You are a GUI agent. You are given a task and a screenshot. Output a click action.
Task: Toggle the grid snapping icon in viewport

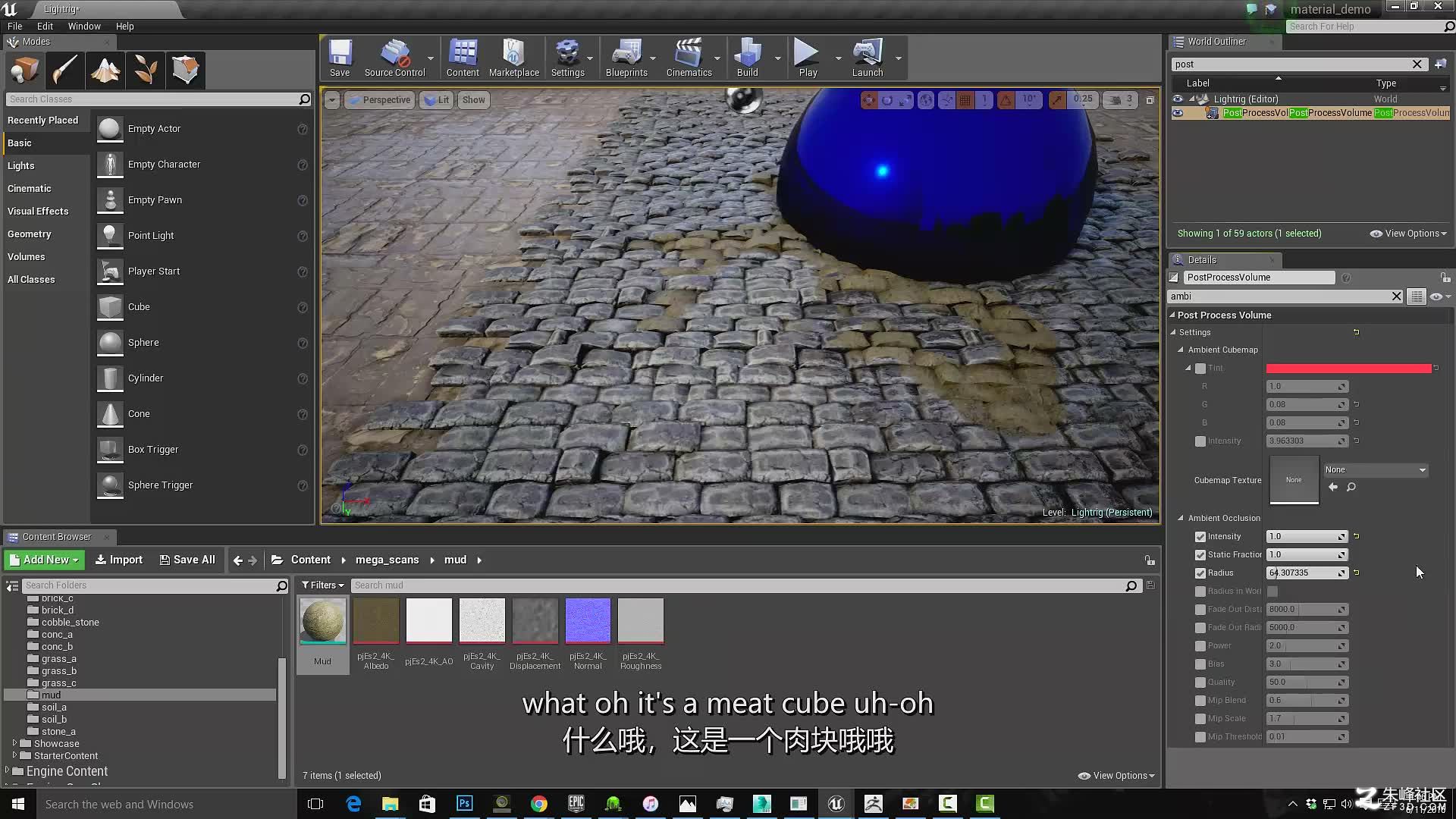click(x=965, y=99)
